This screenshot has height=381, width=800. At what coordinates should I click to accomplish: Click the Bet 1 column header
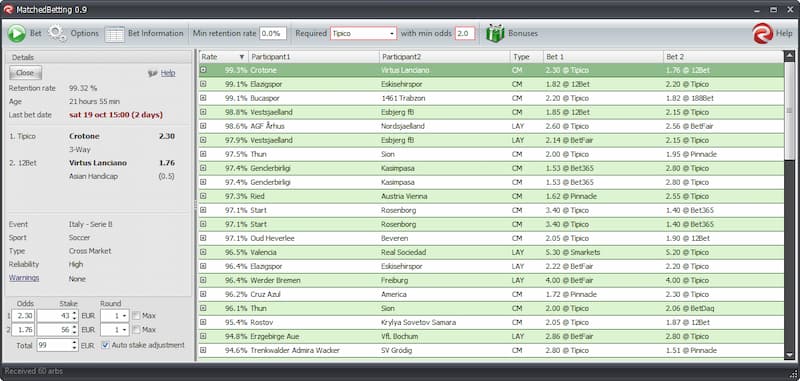(603, 57)
